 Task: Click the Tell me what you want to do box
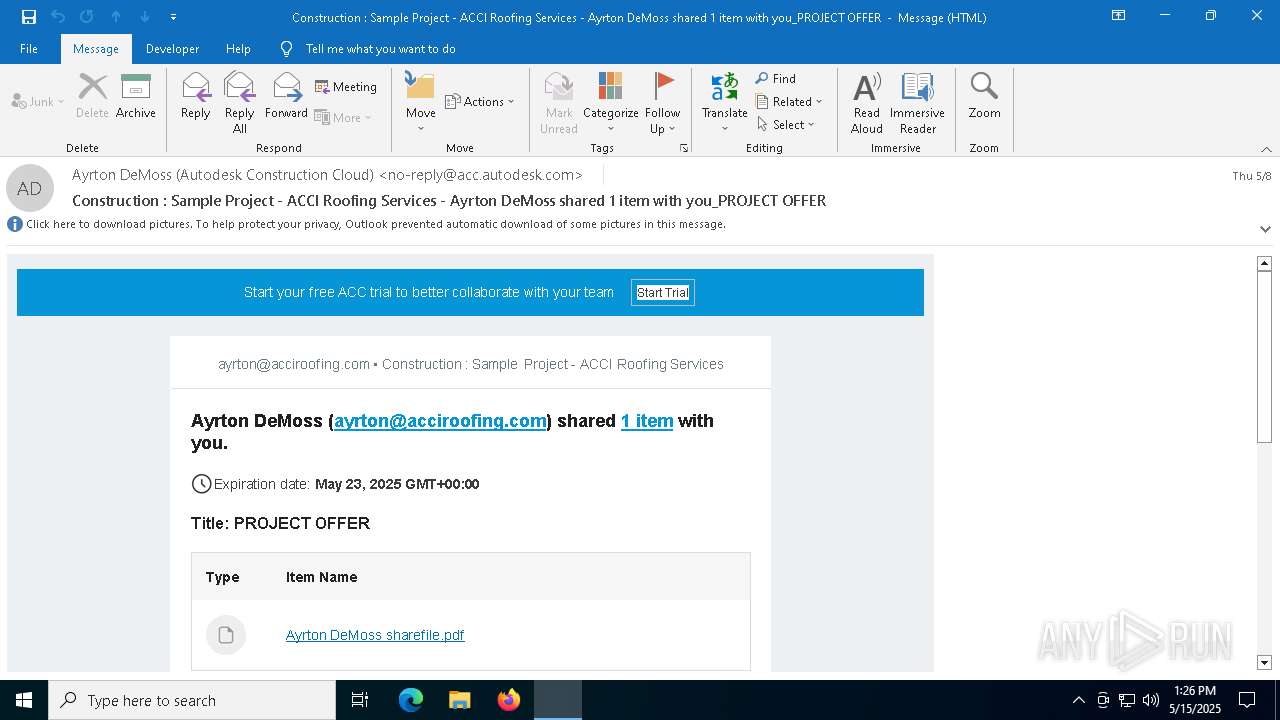tap(380, 49)
